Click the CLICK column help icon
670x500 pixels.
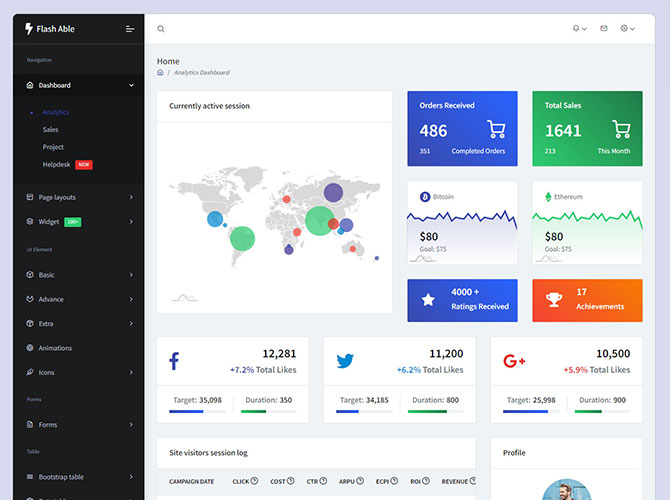(254, 481)
